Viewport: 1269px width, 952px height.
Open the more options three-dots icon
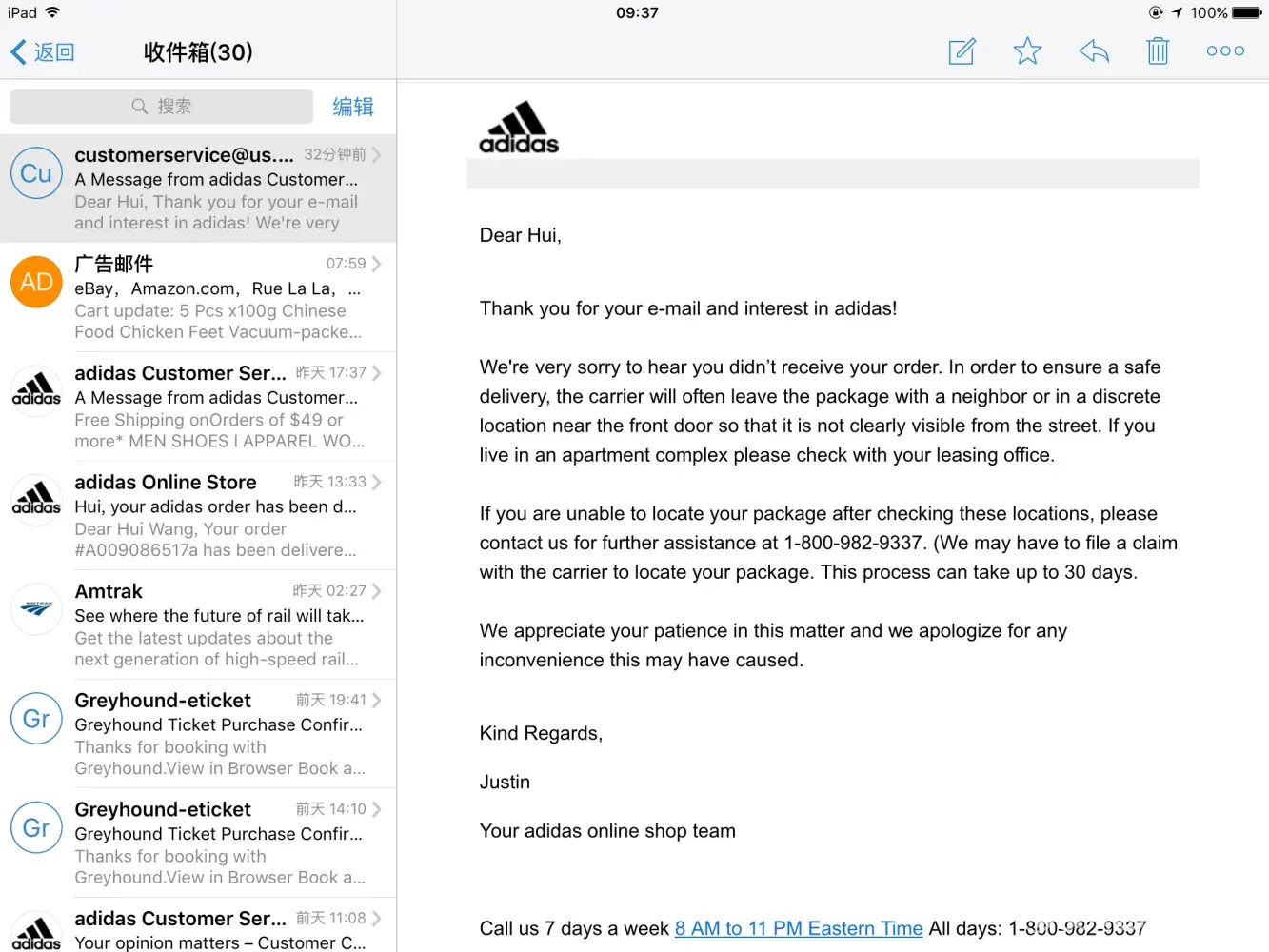click(1225, 51)
